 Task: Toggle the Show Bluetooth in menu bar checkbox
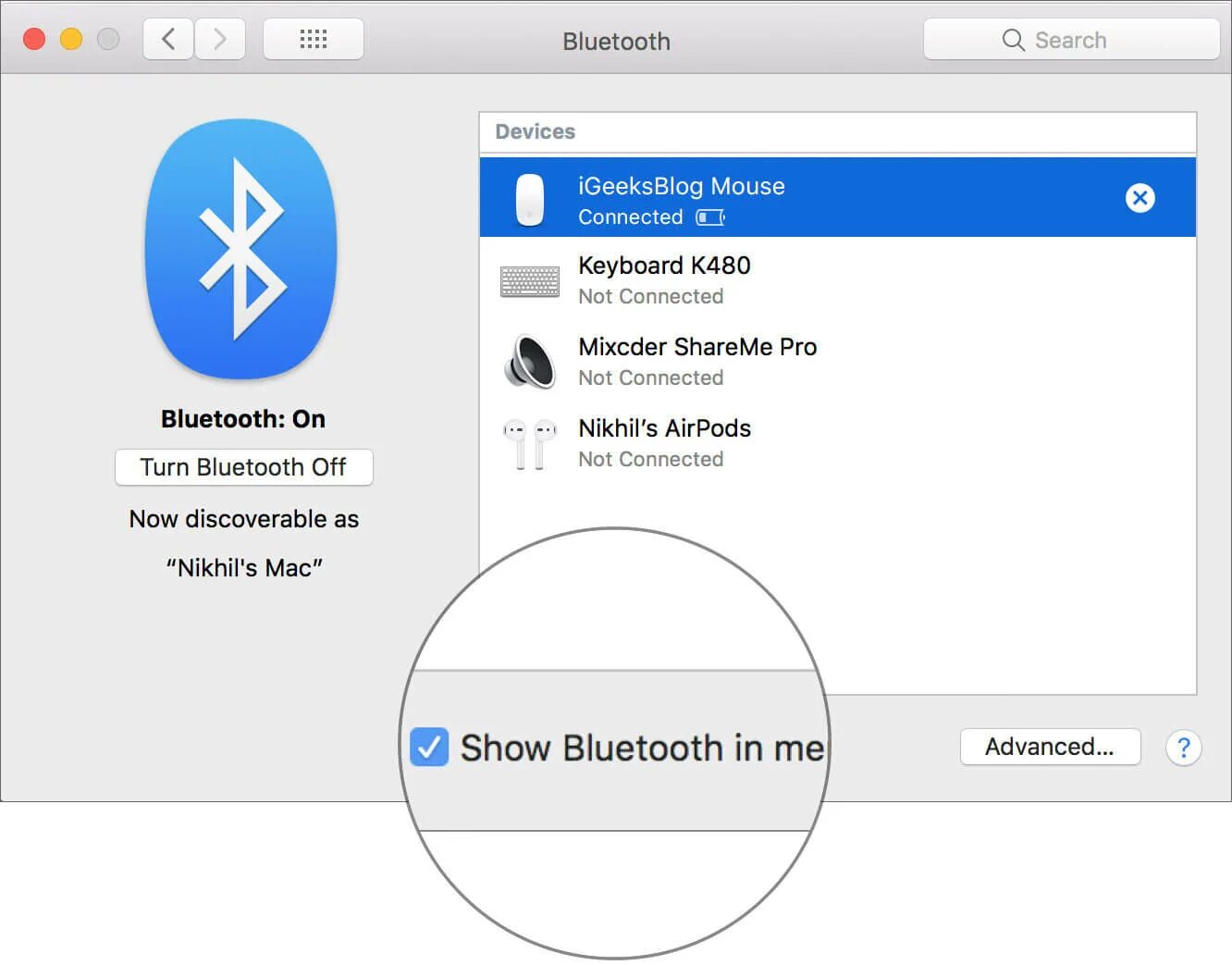point(429,747)
